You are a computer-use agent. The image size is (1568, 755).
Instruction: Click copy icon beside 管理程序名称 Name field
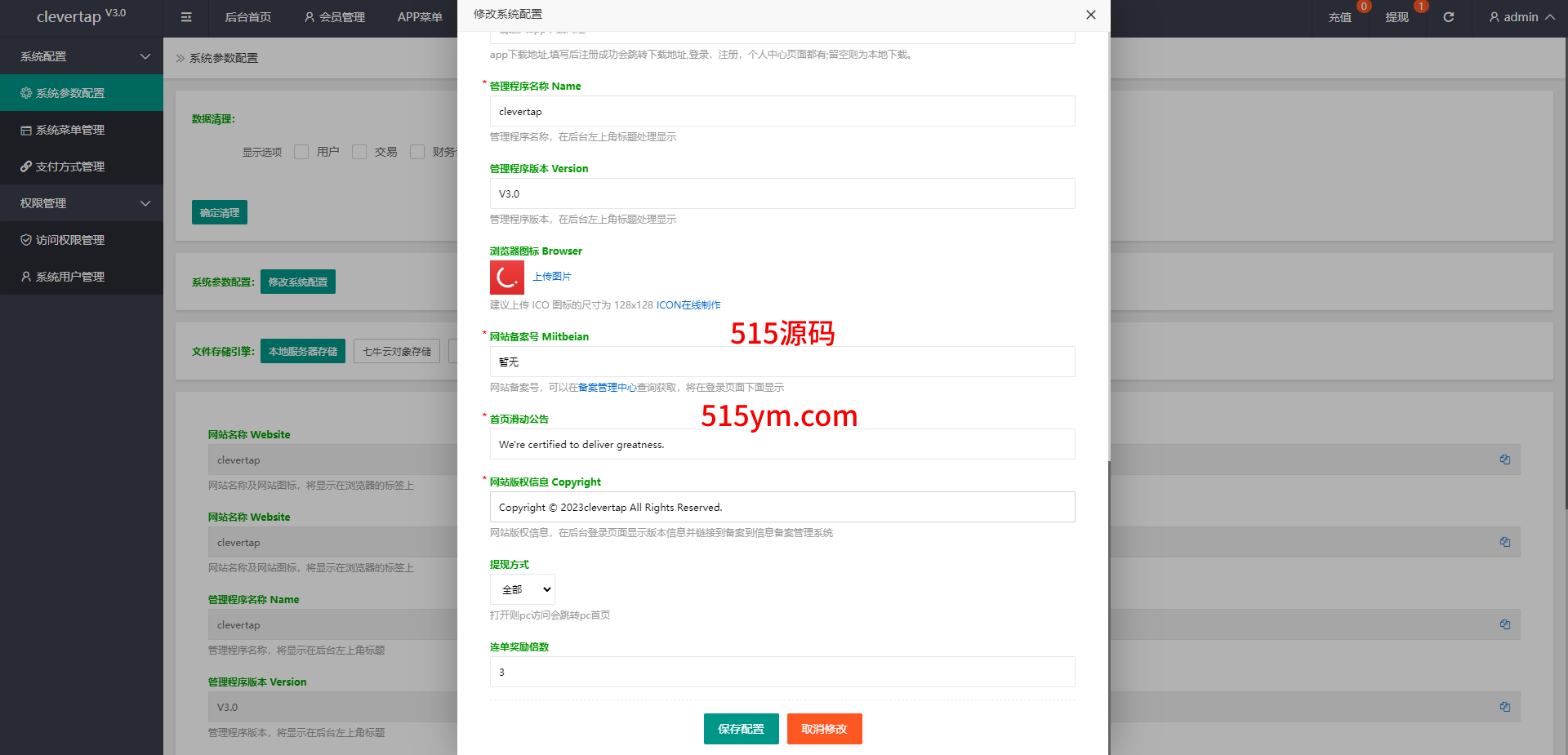1504,624
